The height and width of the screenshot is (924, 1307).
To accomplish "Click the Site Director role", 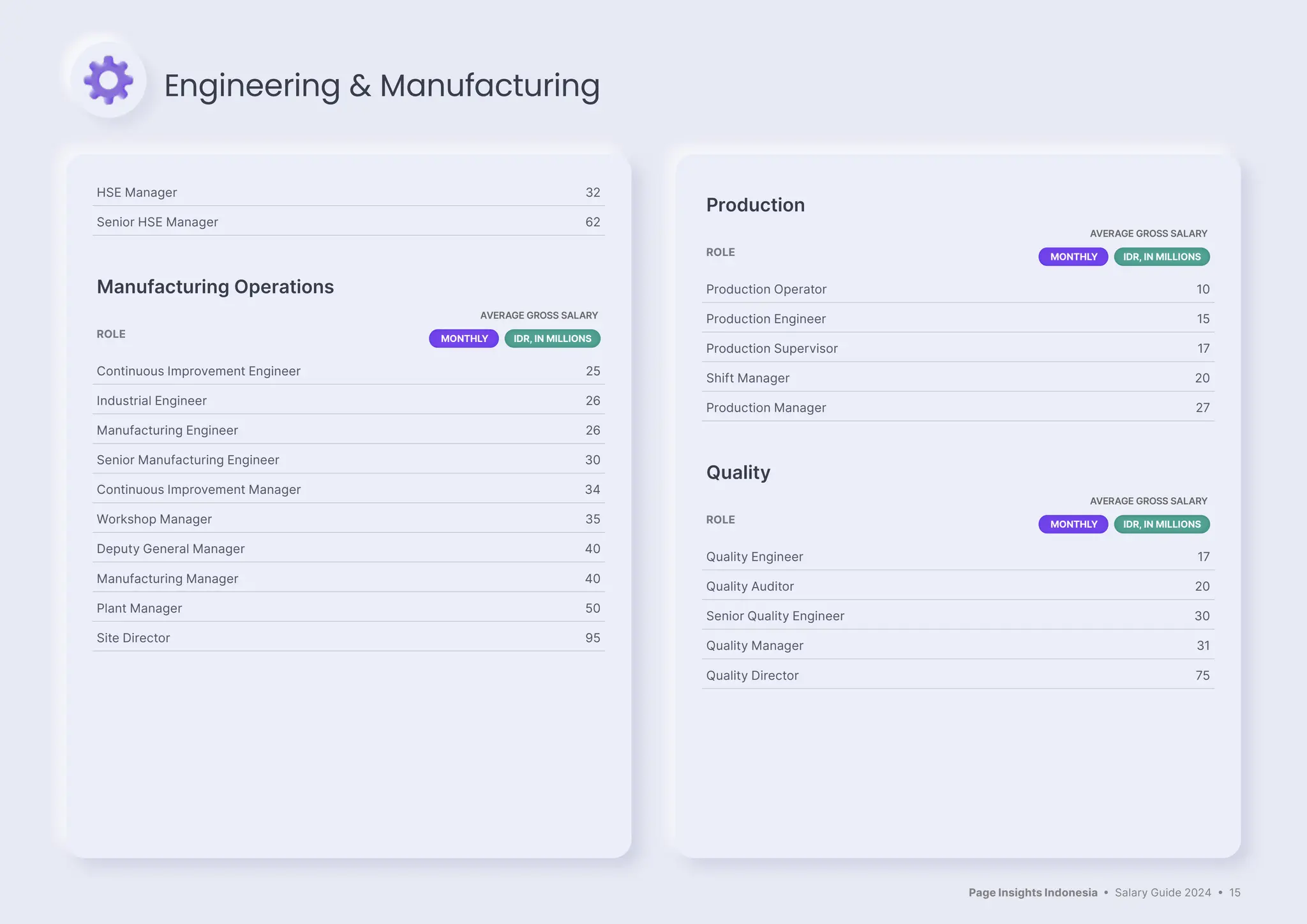I will tap(133, 638).
